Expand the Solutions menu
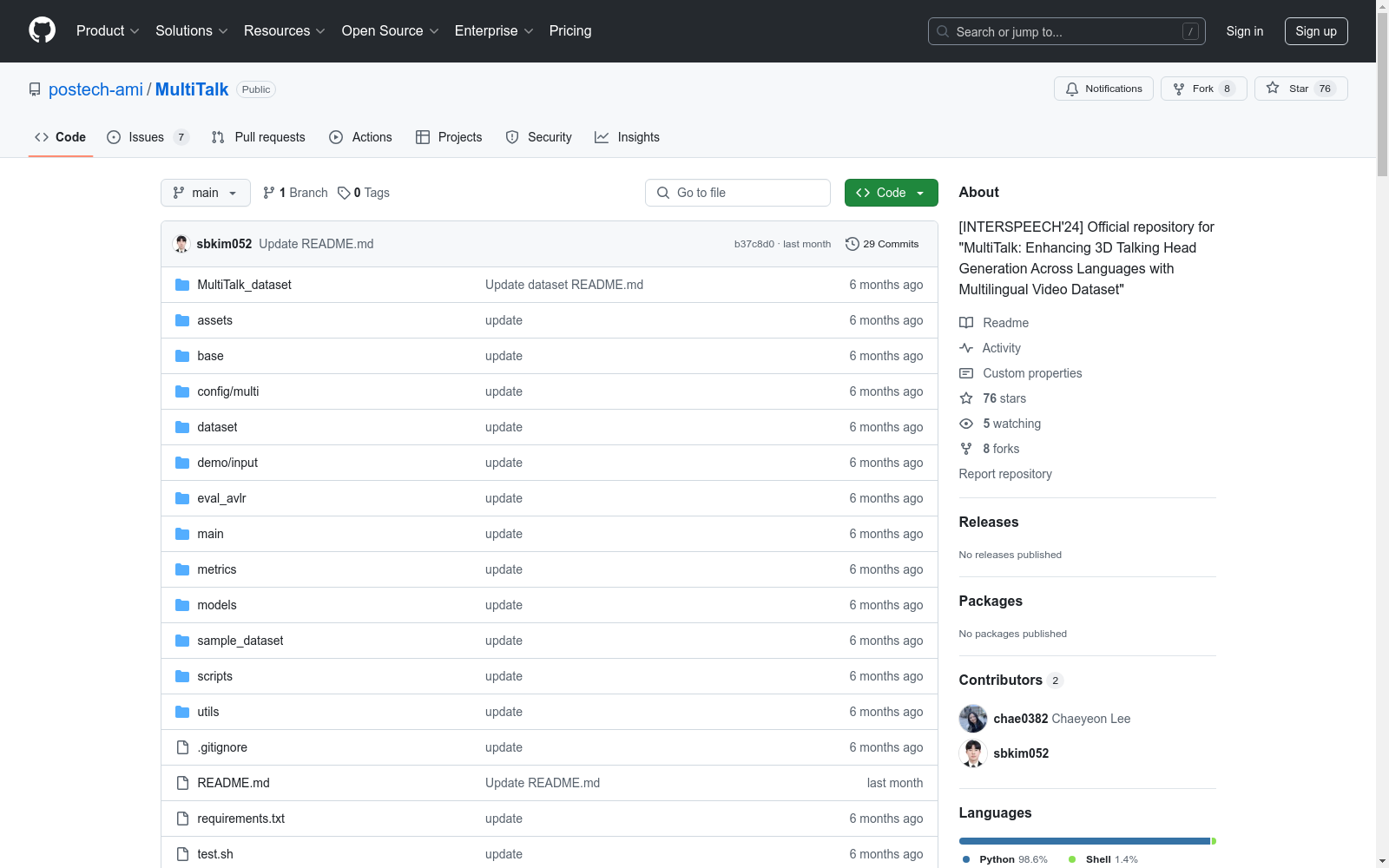Screen dimensions: 1389x868 click(192, 30)
